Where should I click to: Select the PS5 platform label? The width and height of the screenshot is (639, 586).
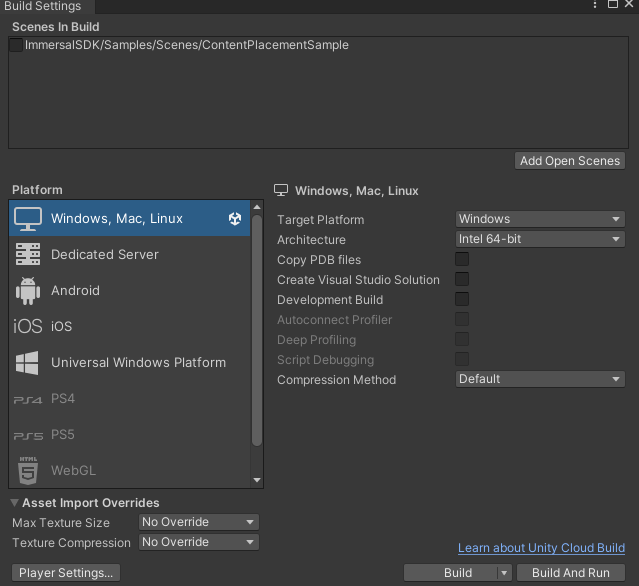pos(63,435)
